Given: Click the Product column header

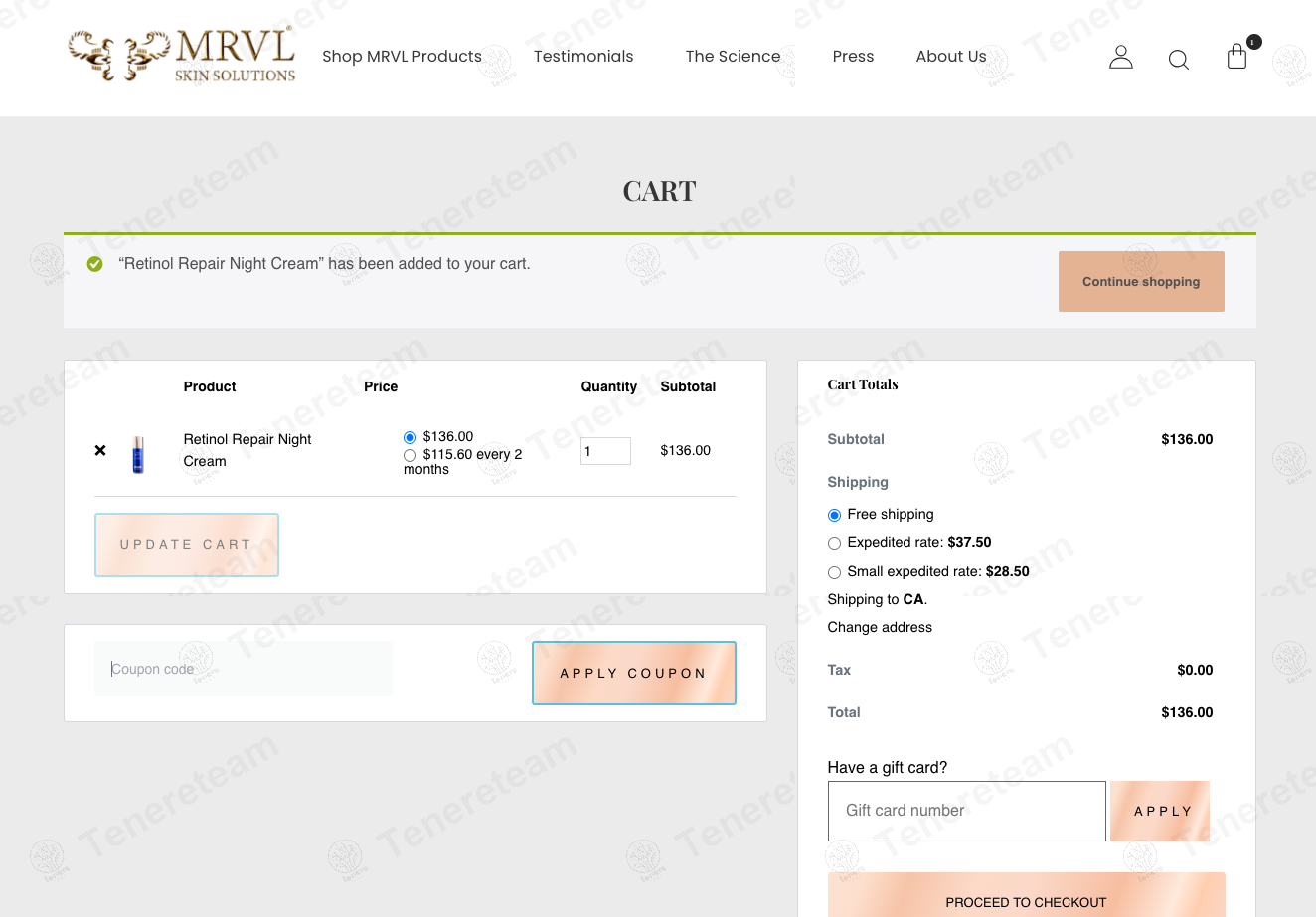Looking at the screenshot, I should click(210, 386).
